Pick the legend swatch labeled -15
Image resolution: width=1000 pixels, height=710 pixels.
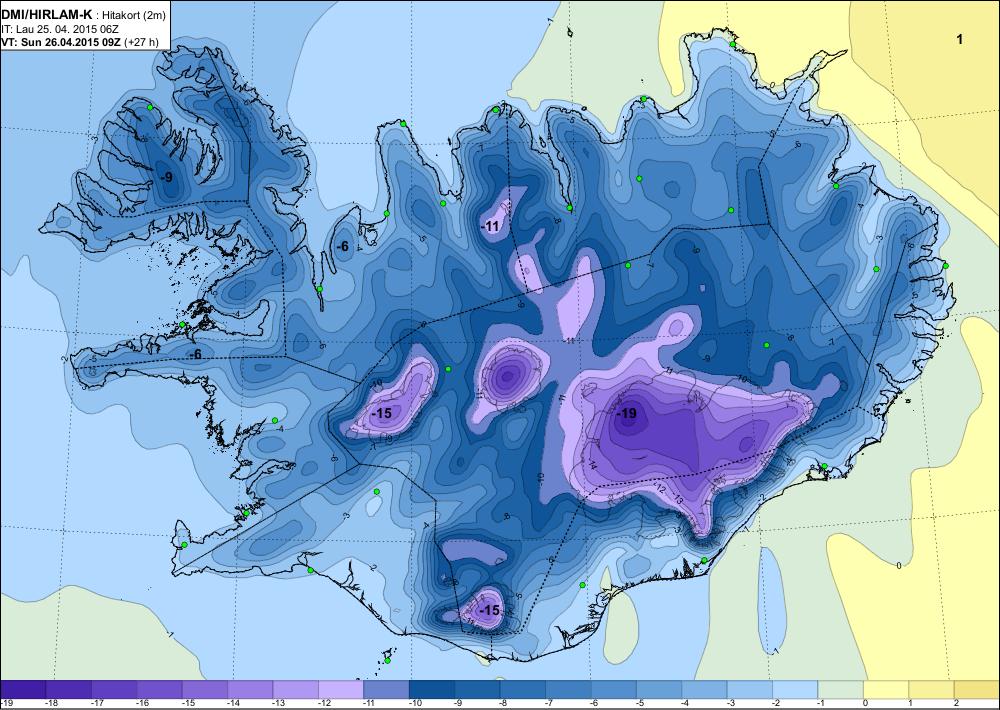click(205, 690)
